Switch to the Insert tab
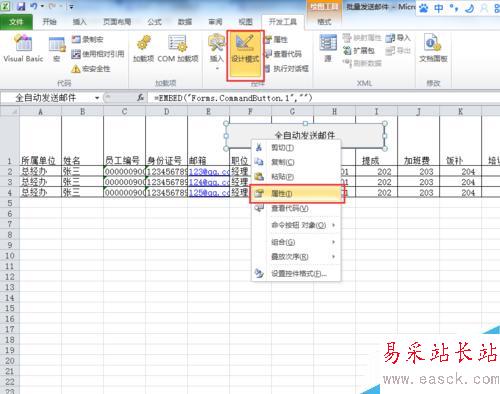500x394 pixels. (x=79, y=22)
